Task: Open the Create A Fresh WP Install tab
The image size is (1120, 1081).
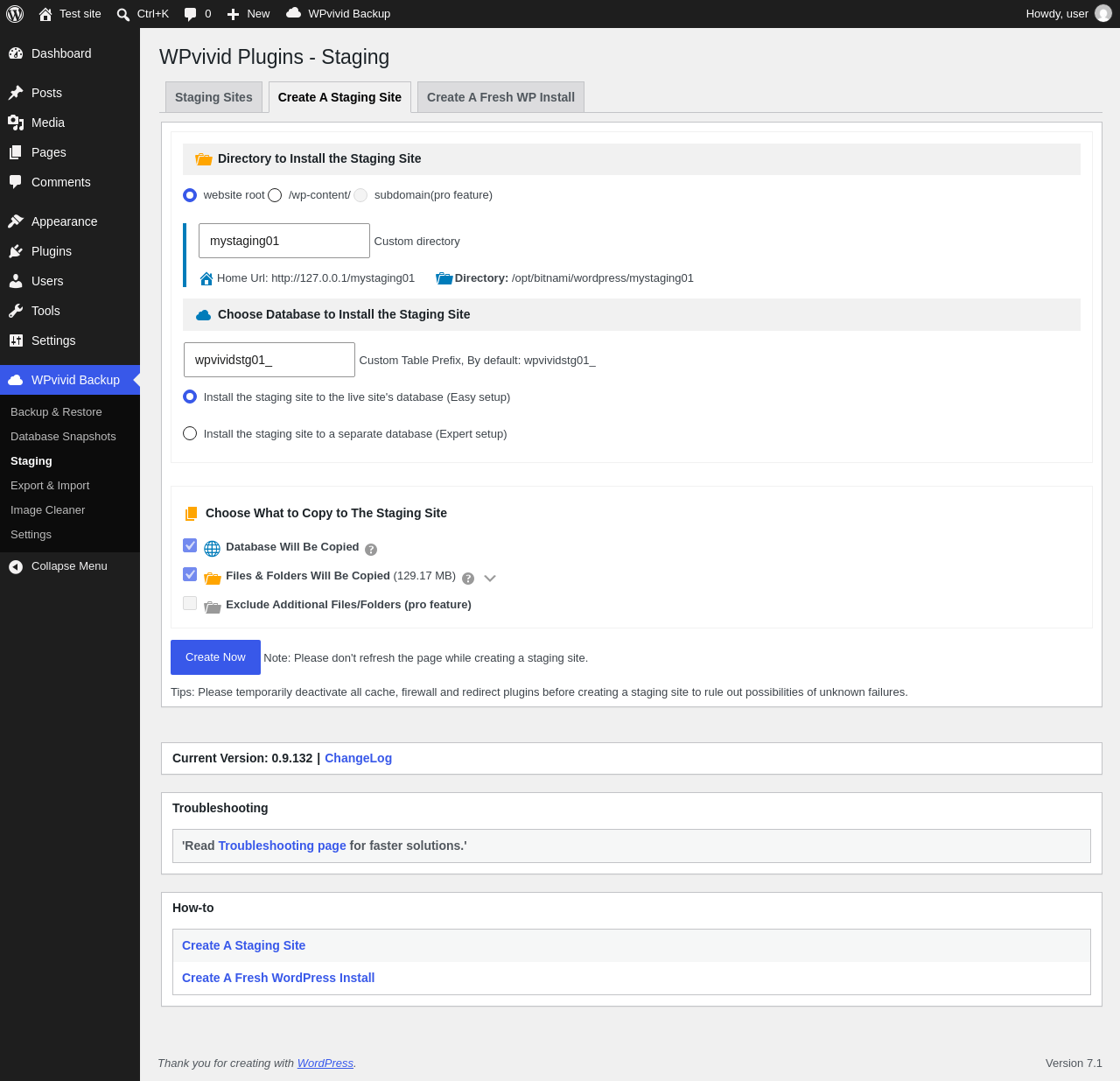Action: [500, 97]
